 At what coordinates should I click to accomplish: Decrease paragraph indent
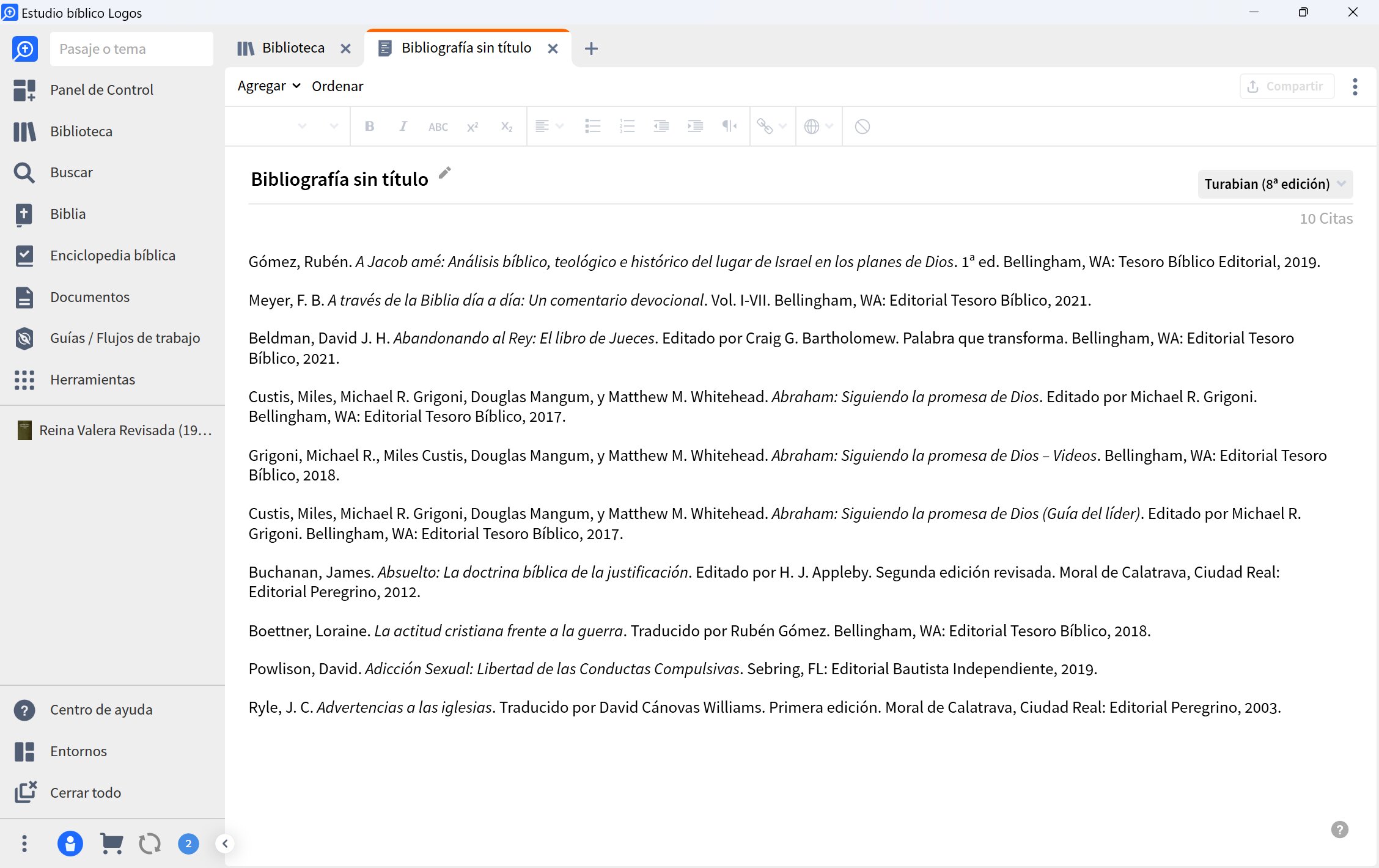click(661, 127)
